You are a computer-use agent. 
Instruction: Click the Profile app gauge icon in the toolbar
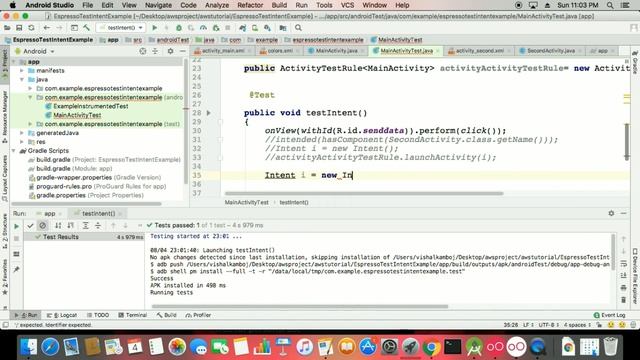[203, 28]
